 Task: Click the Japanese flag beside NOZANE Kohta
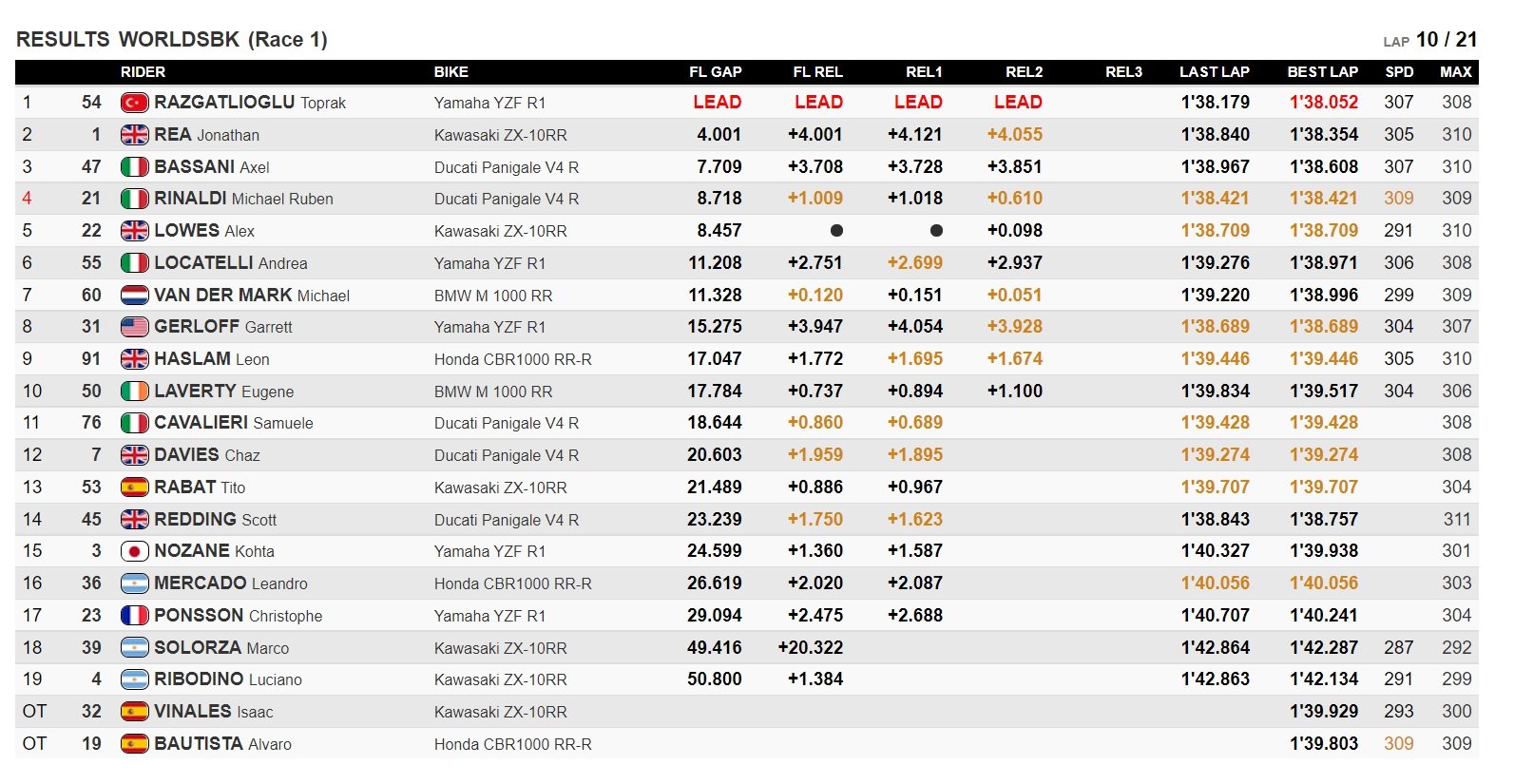pyautogui.click(x=134, y=551)
